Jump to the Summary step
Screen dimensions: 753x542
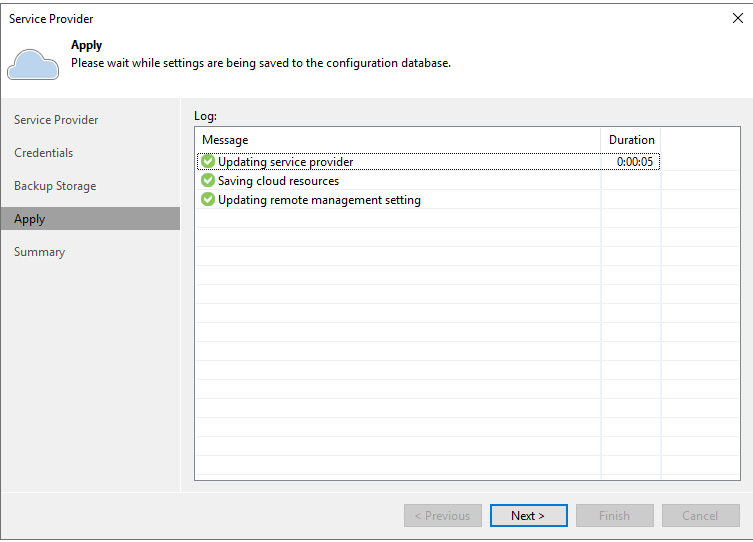tap(39, 252)
